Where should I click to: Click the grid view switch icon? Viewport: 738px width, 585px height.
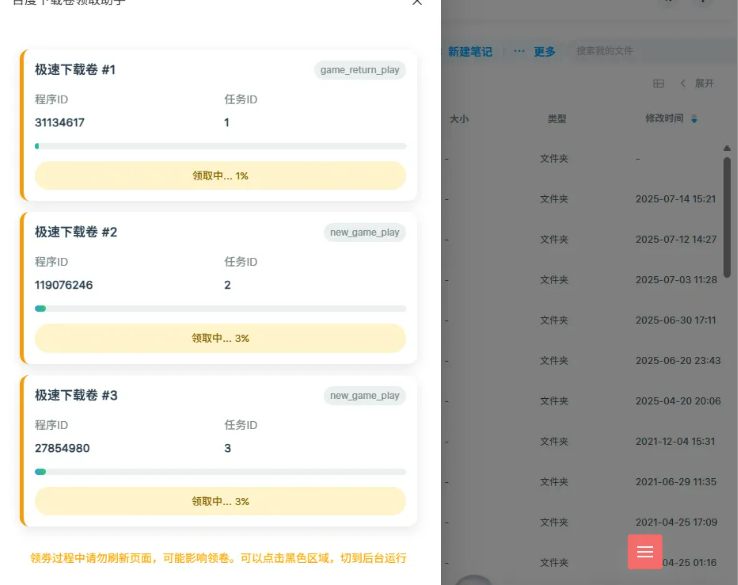[658, 84]
